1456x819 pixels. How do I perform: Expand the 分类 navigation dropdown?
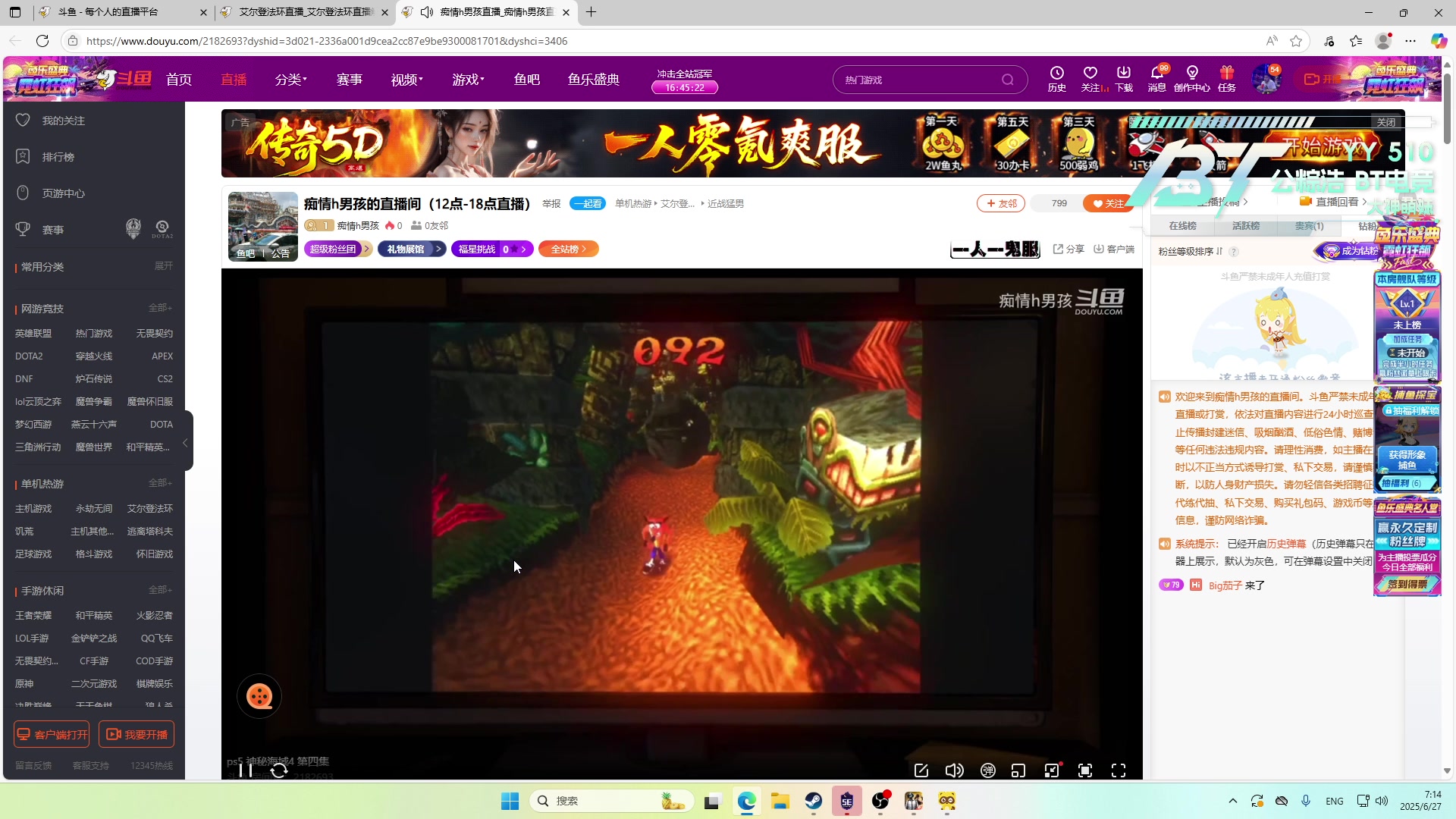[x=291, y=80]
